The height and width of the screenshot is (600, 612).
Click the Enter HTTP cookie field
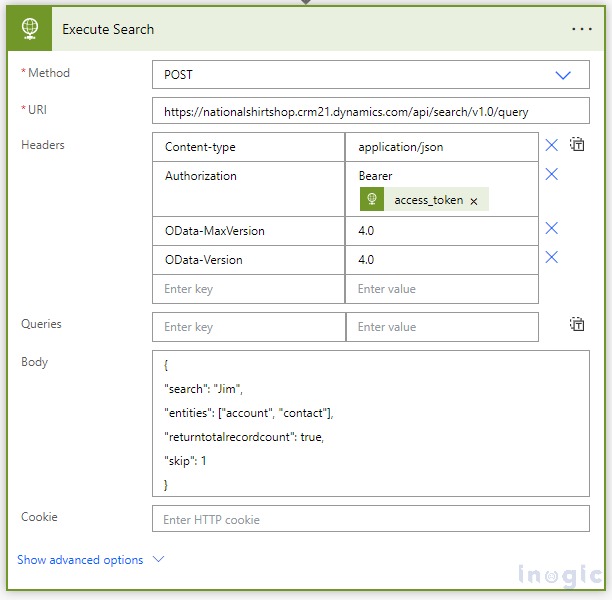(370, 519)
